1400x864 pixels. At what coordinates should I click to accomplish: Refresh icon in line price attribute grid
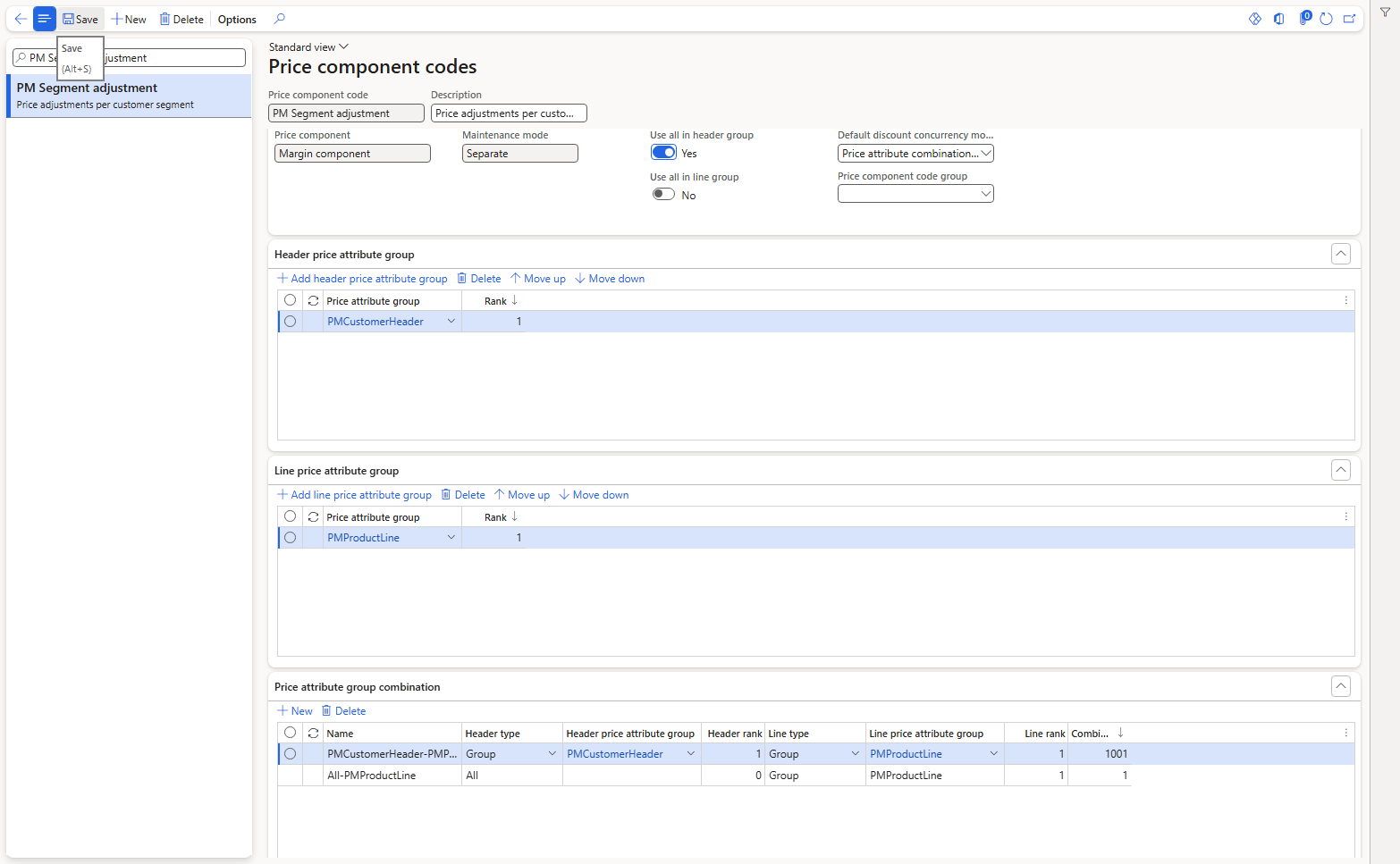(x=313, y=517)
